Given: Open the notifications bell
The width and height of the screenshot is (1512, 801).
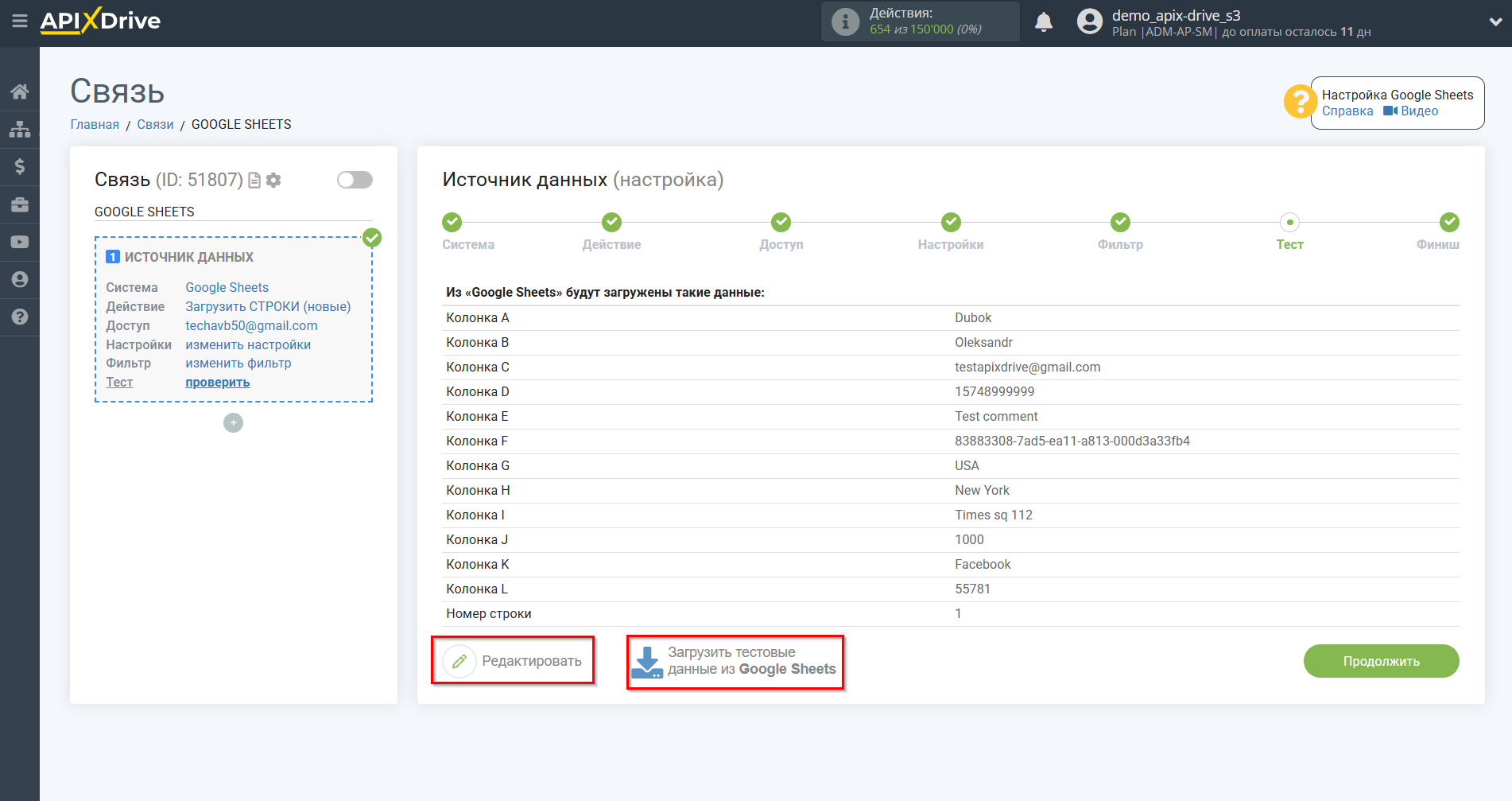Looking at the screenshot, I should (1044, 21).
